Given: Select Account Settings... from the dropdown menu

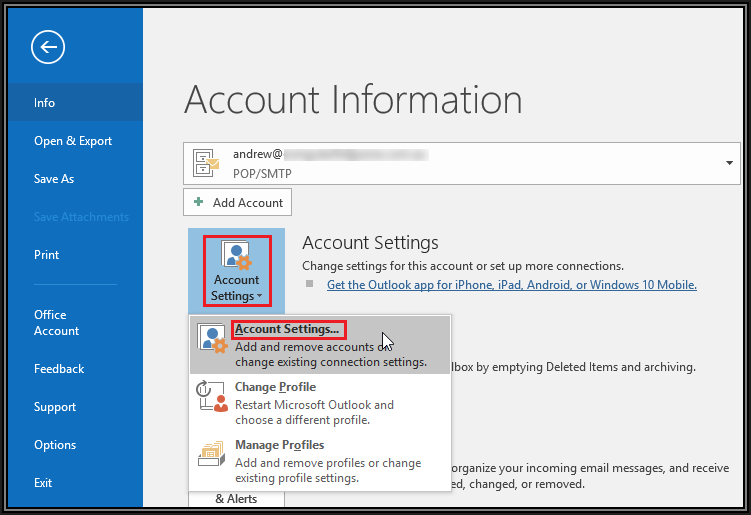Looking at the screenshot, I should click(x=320, y=345).
